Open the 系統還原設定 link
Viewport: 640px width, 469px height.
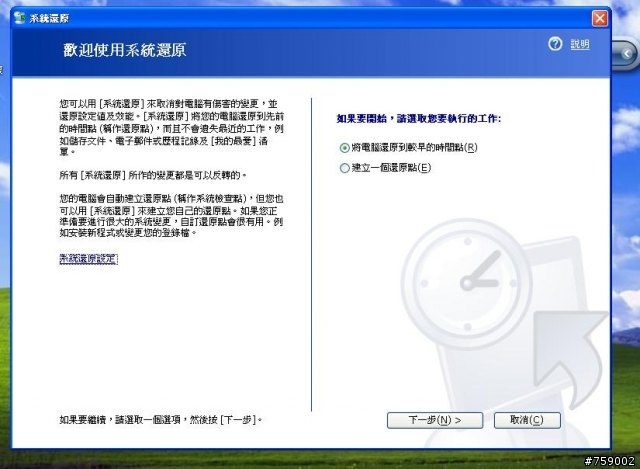click(89, 259)
